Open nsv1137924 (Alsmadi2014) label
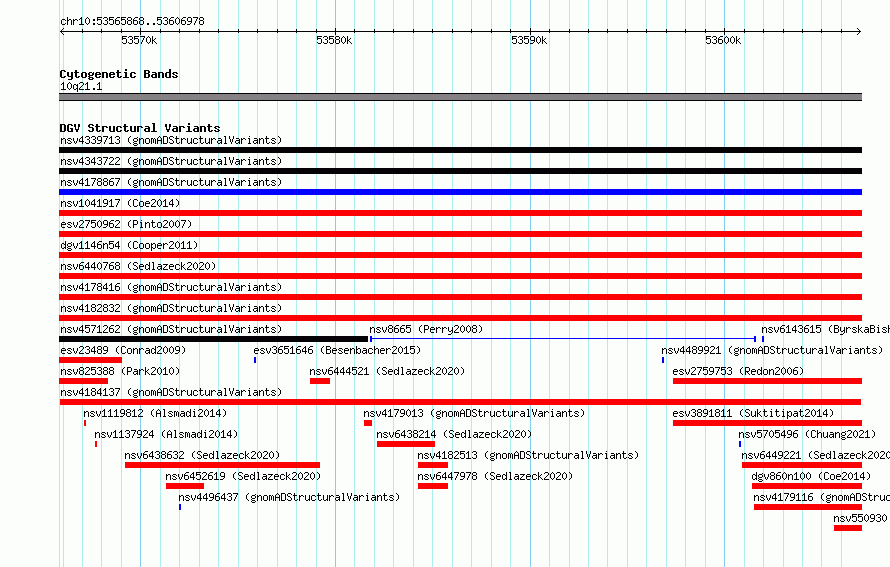 166,434
